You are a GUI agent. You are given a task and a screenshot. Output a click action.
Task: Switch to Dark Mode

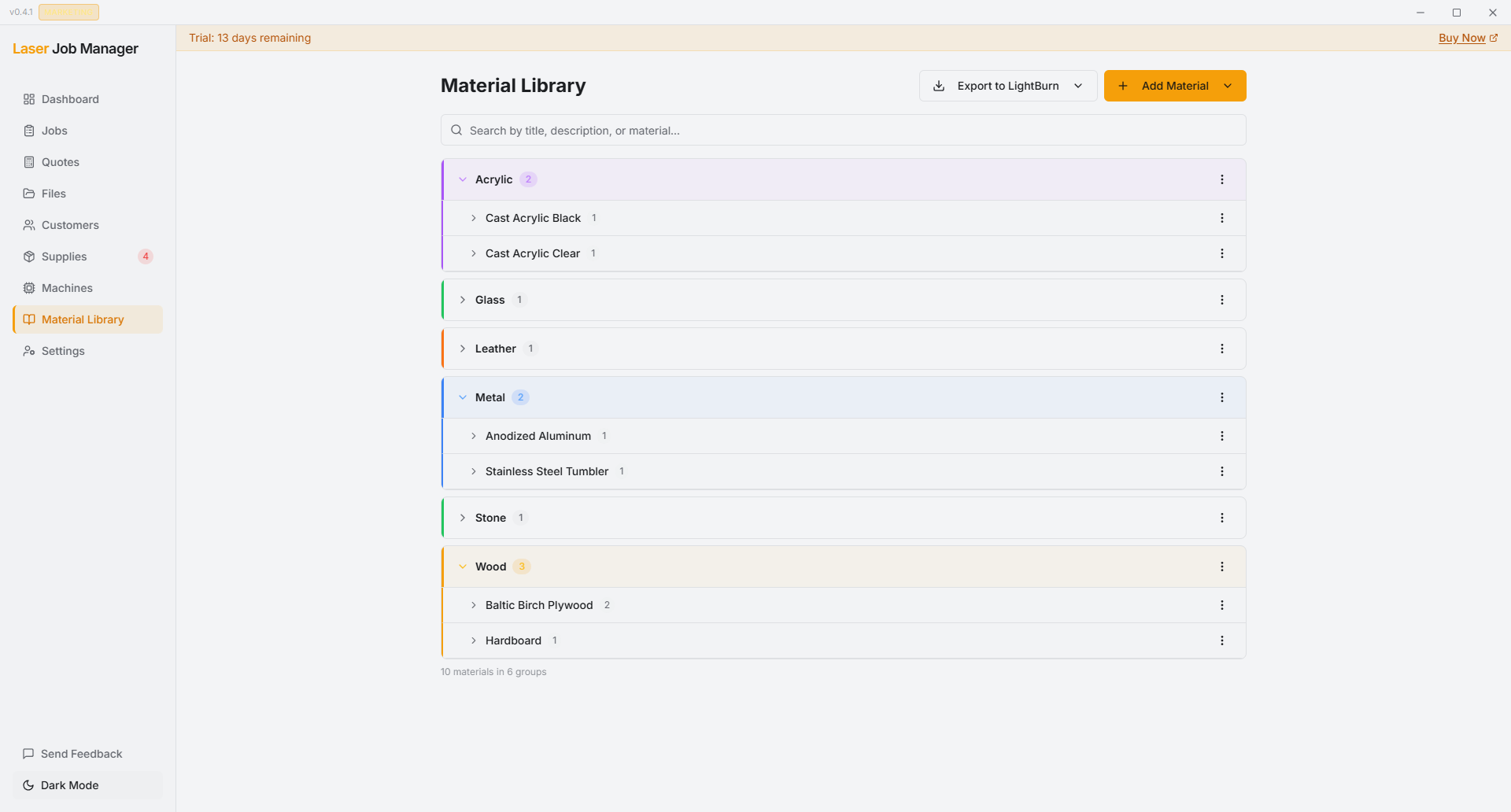(69, 785)
